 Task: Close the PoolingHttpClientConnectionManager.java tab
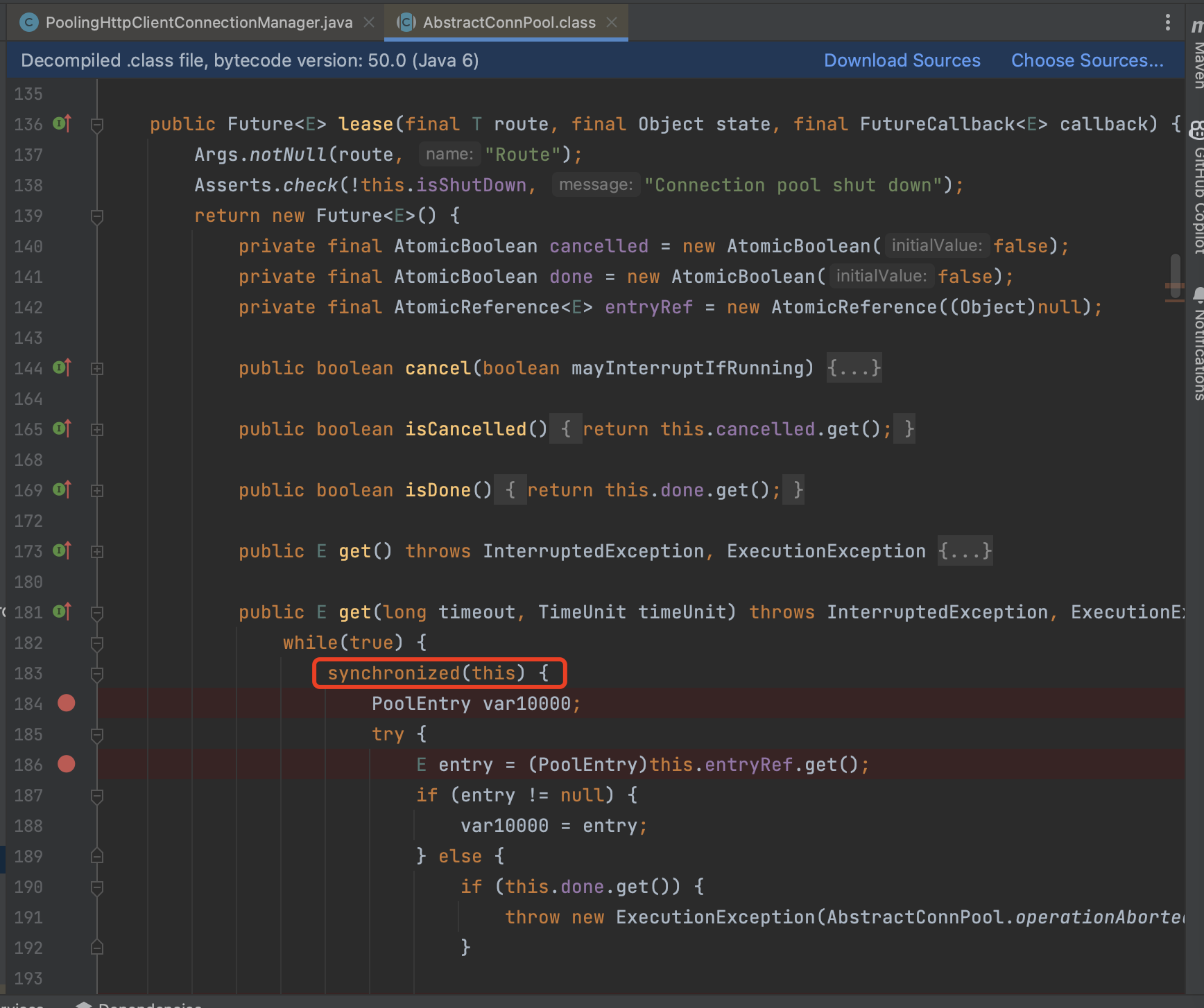pyautogui.click(x=369, y=22)
